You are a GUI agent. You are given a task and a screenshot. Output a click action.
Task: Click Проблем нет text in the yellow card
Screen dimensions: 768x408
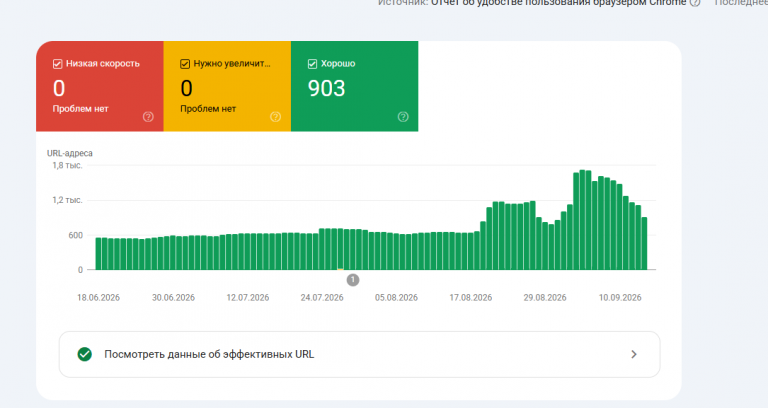pos(208,109)
